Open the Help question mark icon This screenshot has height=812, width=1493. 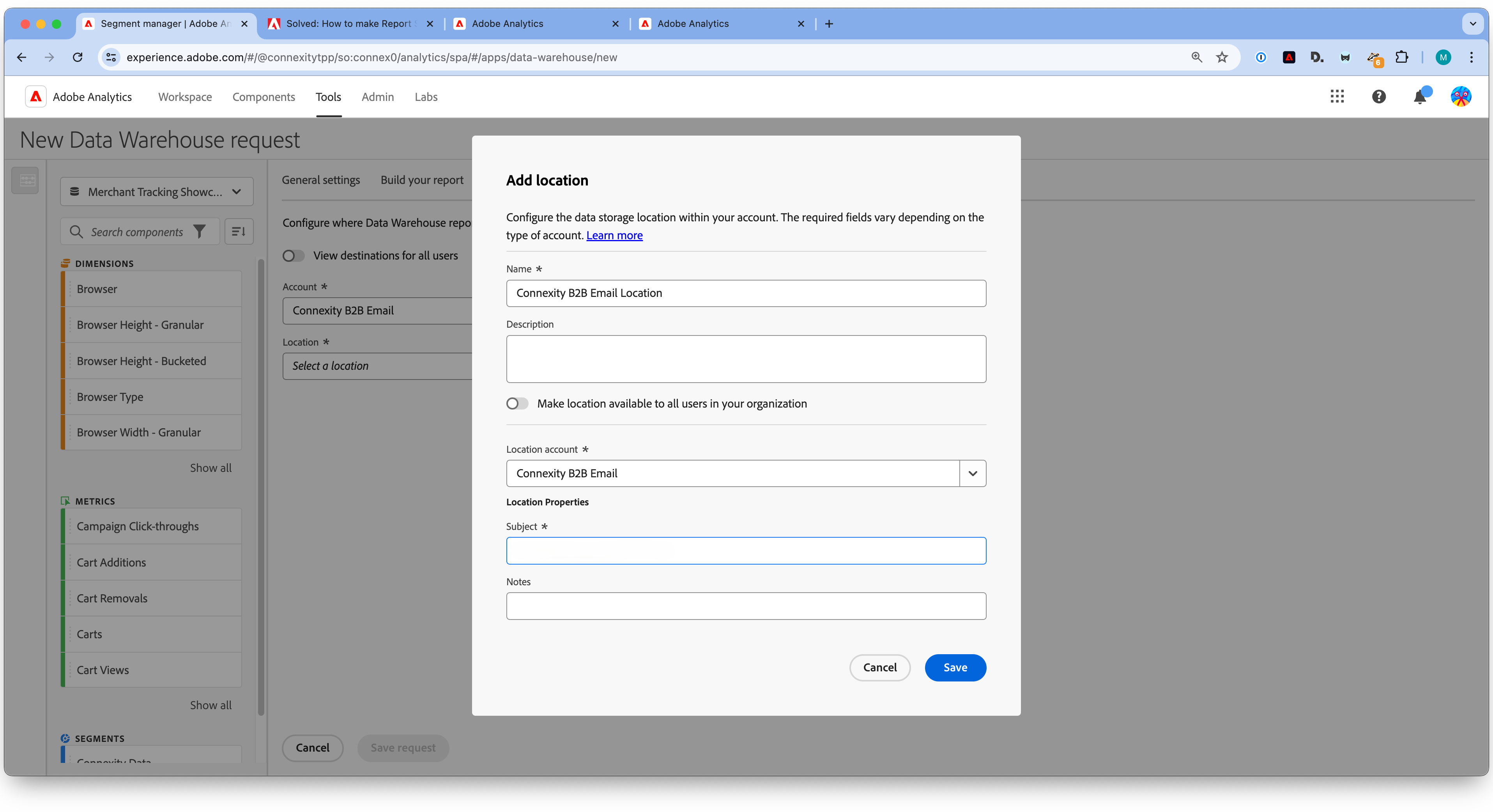pos(1379,97)
